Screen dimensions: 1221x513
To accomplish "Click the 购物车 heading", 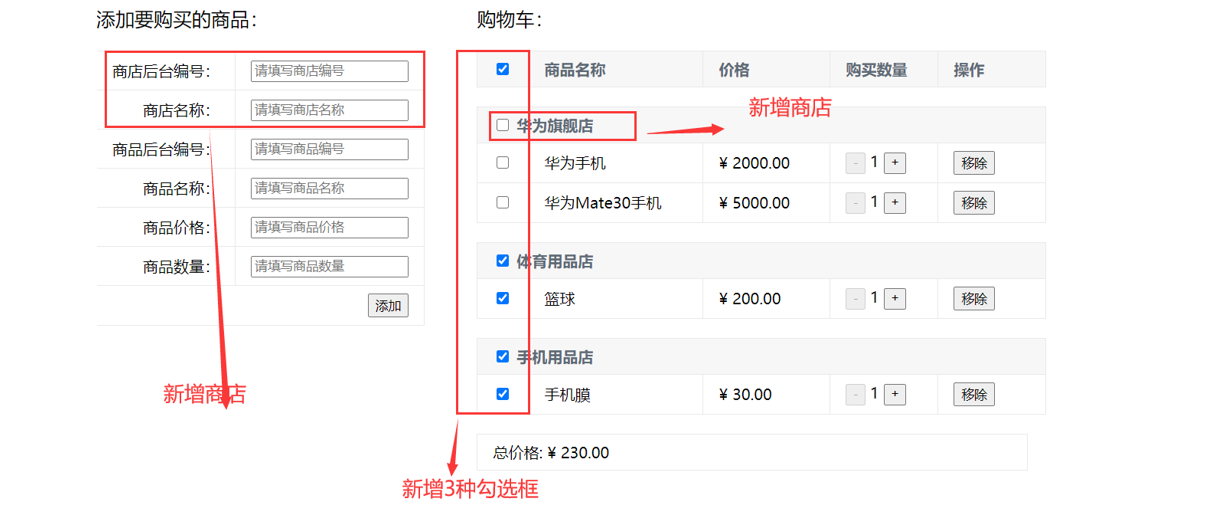I will pyautogui.click(x=509, y=20).
